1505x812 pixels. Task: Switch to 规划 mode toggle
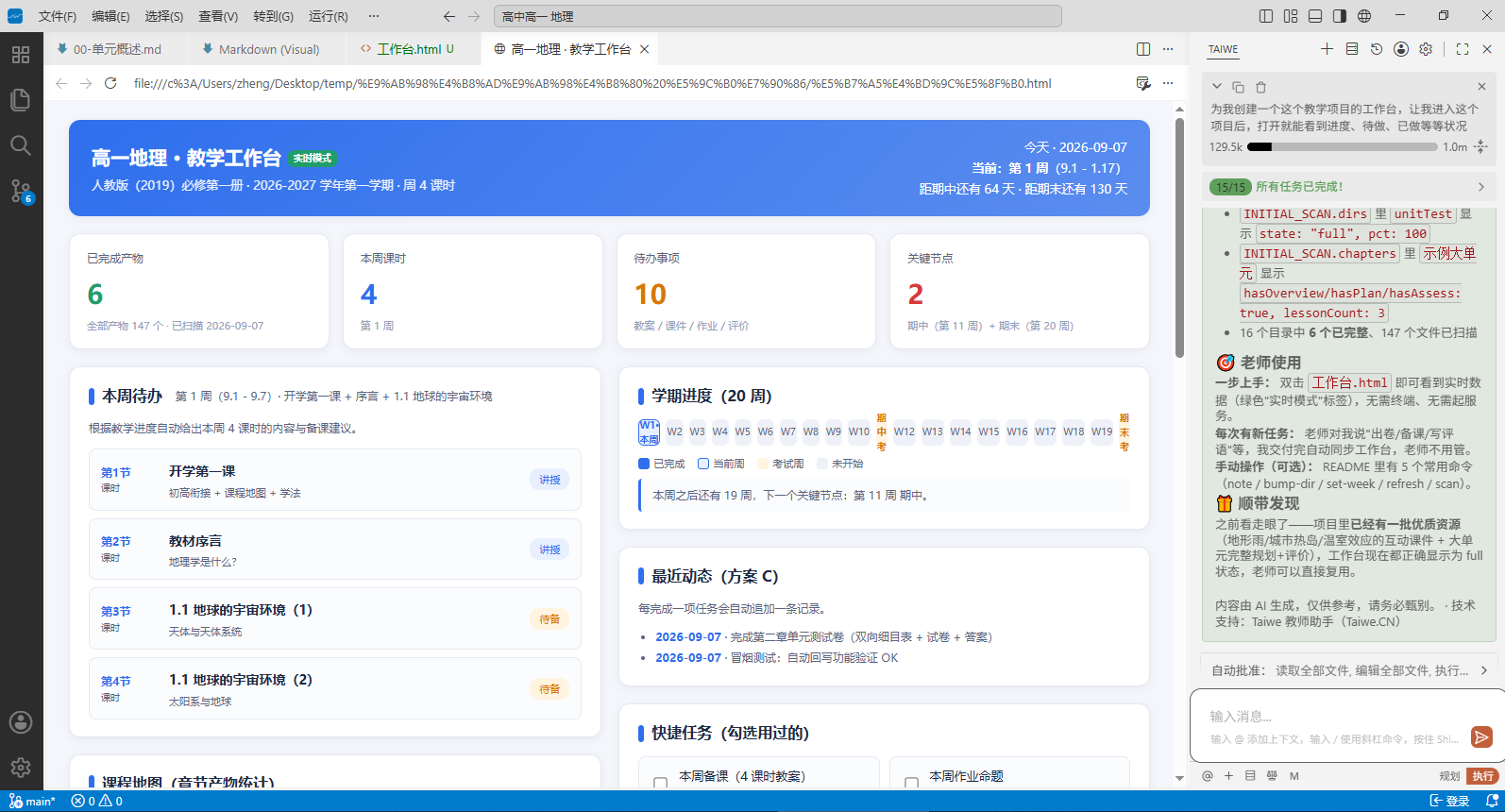(x=1449, y=776)
